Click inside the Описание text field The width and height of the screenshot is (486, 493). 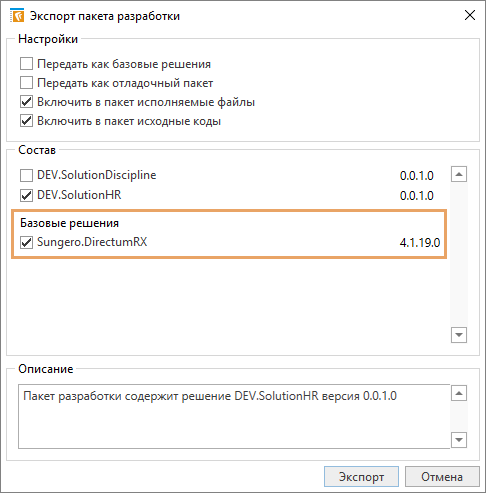click(x=234, y=417)
